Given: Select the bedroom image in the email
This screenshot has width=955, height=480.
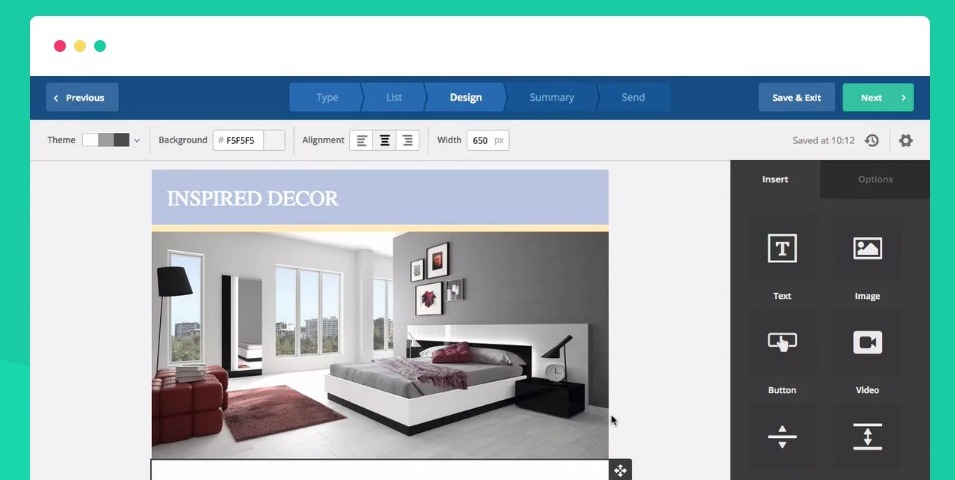Looking at the screenshot, I should click(x=380, y=345).
